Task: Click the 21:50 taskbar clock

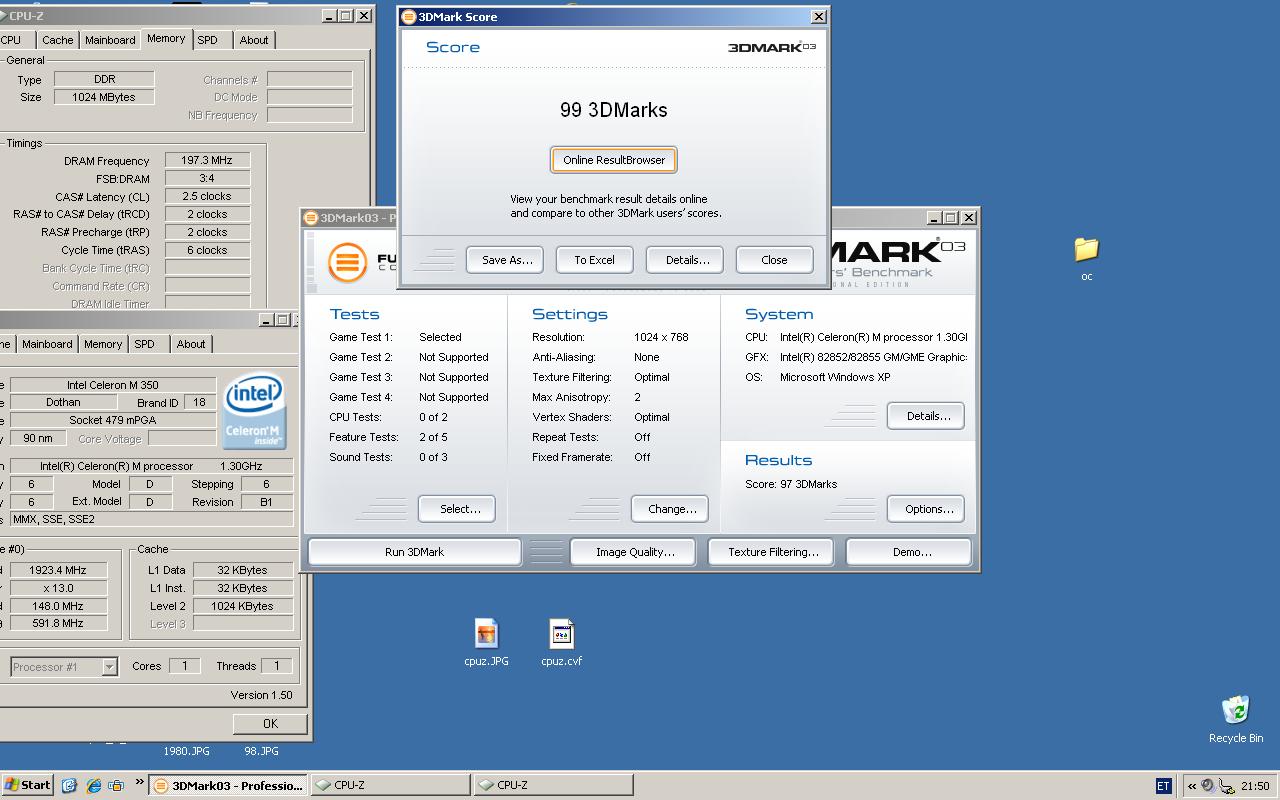Action: tap(1255, 786)
